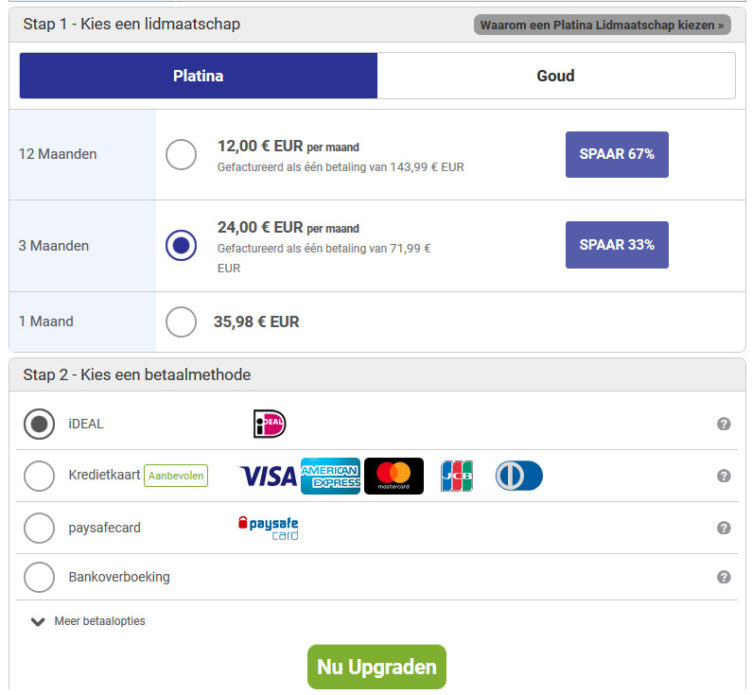Switch to the Platina tab

[x=198, y=76]
